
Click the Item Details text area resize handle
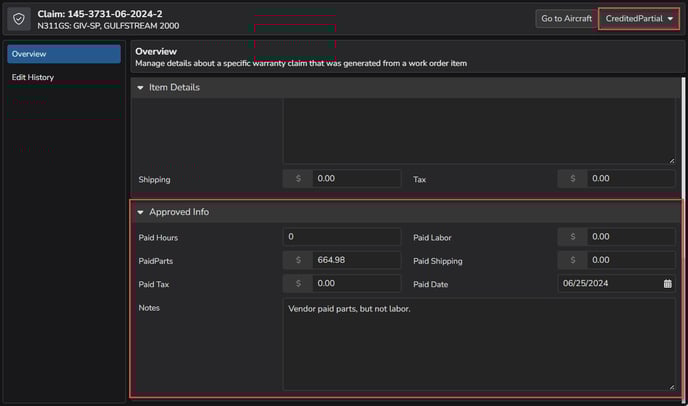(671, 161)
